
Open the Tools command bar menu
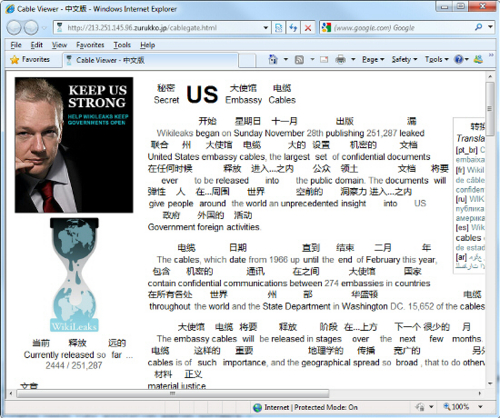click(436, 59)
